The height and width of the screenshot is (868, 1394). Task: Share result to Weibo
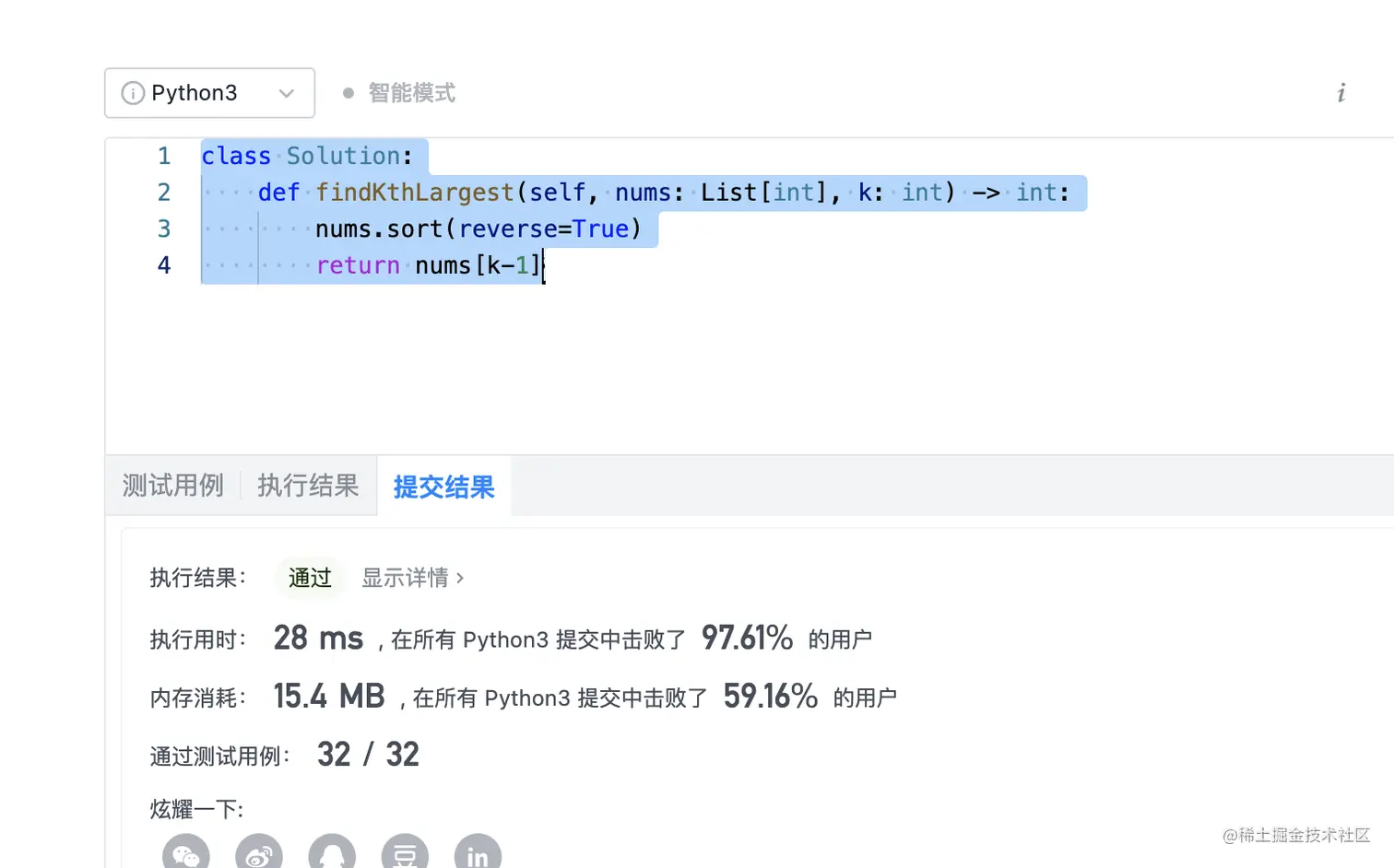pos(259,854)
